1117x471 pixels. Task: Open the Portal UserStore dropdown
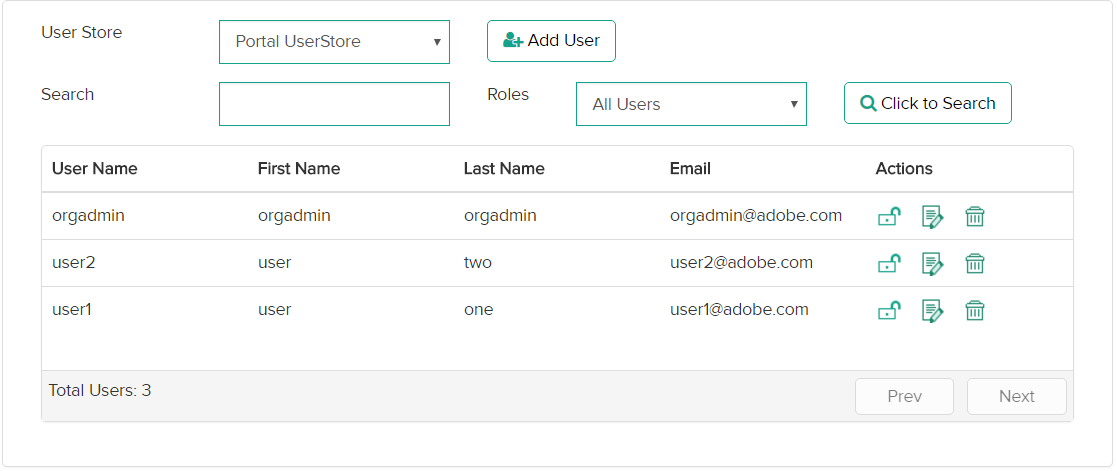point(334,42)
